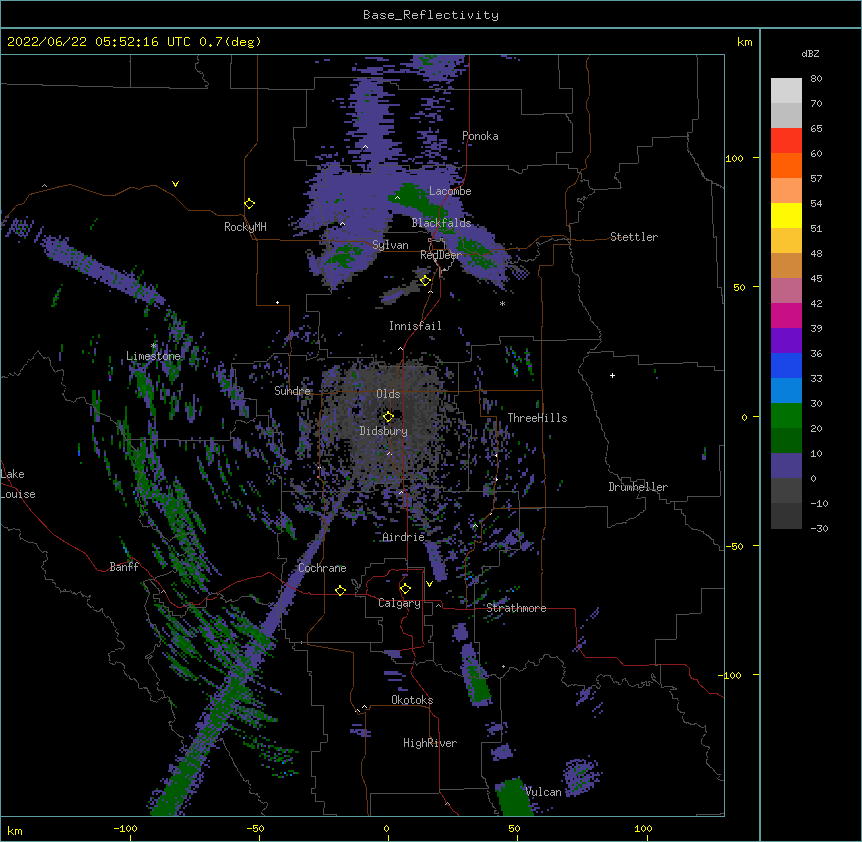Click the Airdrie town label

coord(404,537)
